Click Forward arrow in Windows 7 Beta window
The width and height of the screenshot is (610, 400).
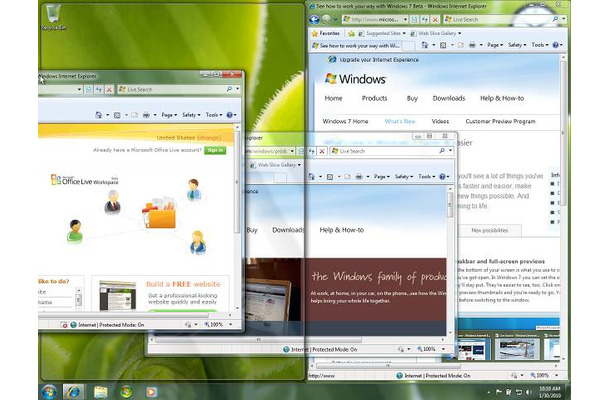pos(326,19)
